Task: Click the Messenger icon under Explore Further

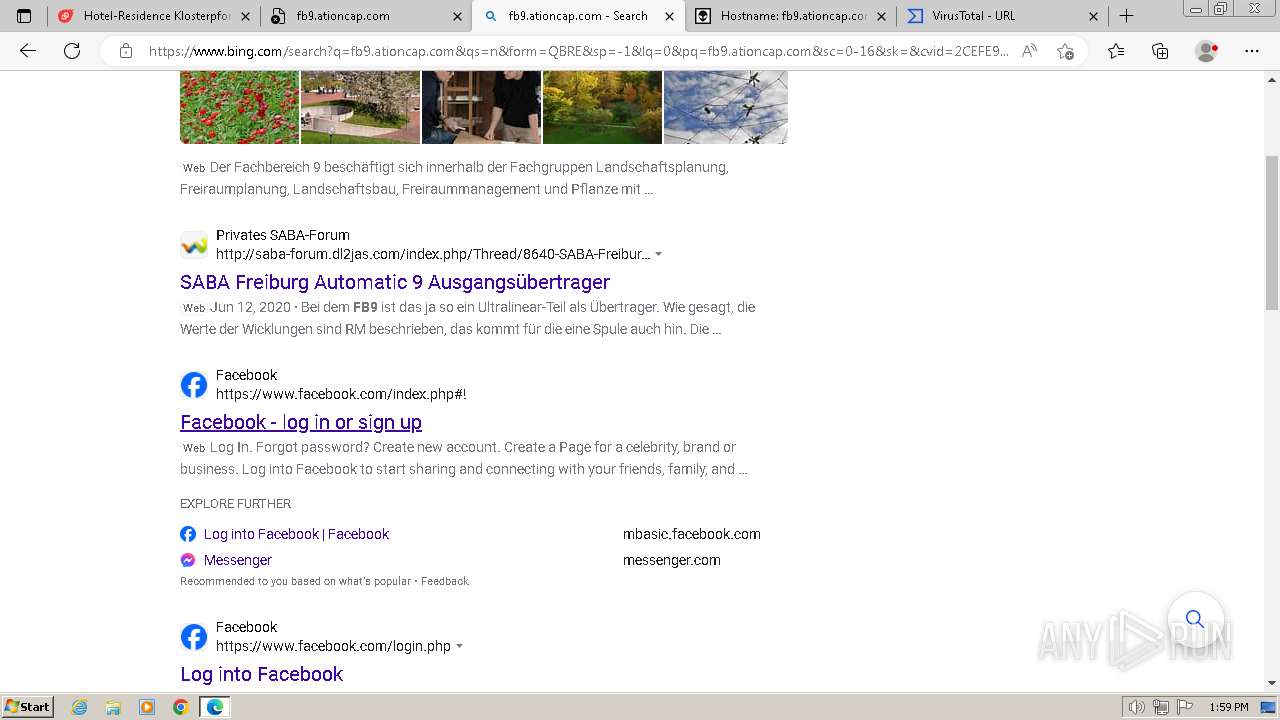Action: point(188,560)
